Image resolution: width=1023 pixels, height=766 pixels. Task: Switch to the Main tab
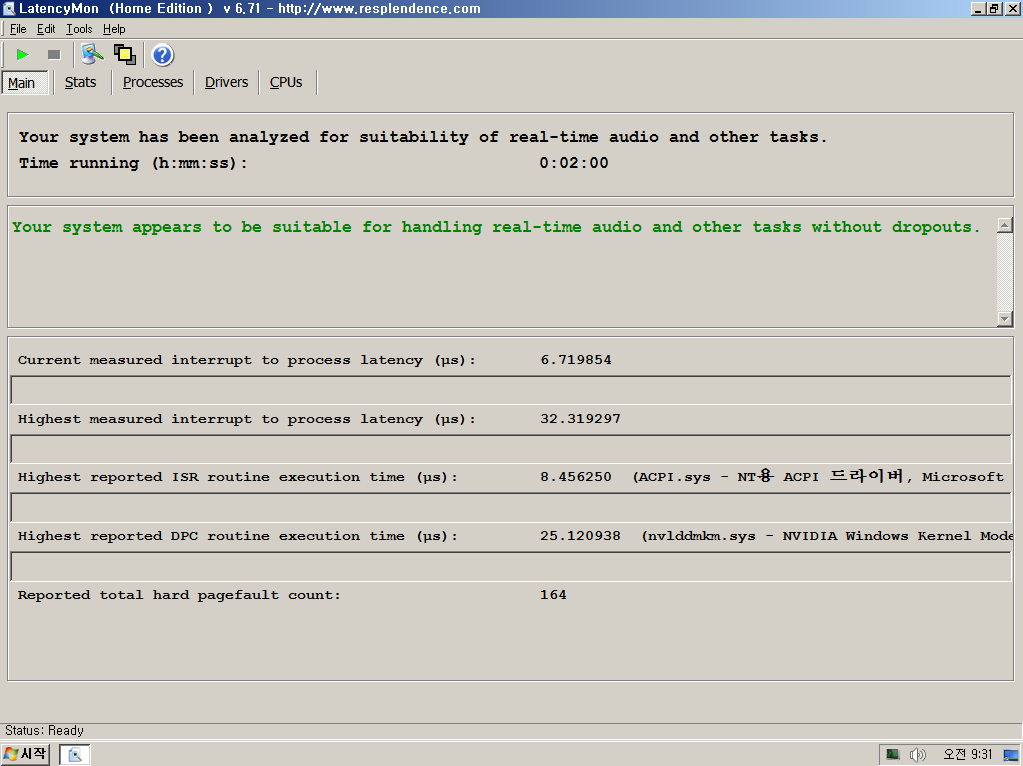click(x=24, y=83)
